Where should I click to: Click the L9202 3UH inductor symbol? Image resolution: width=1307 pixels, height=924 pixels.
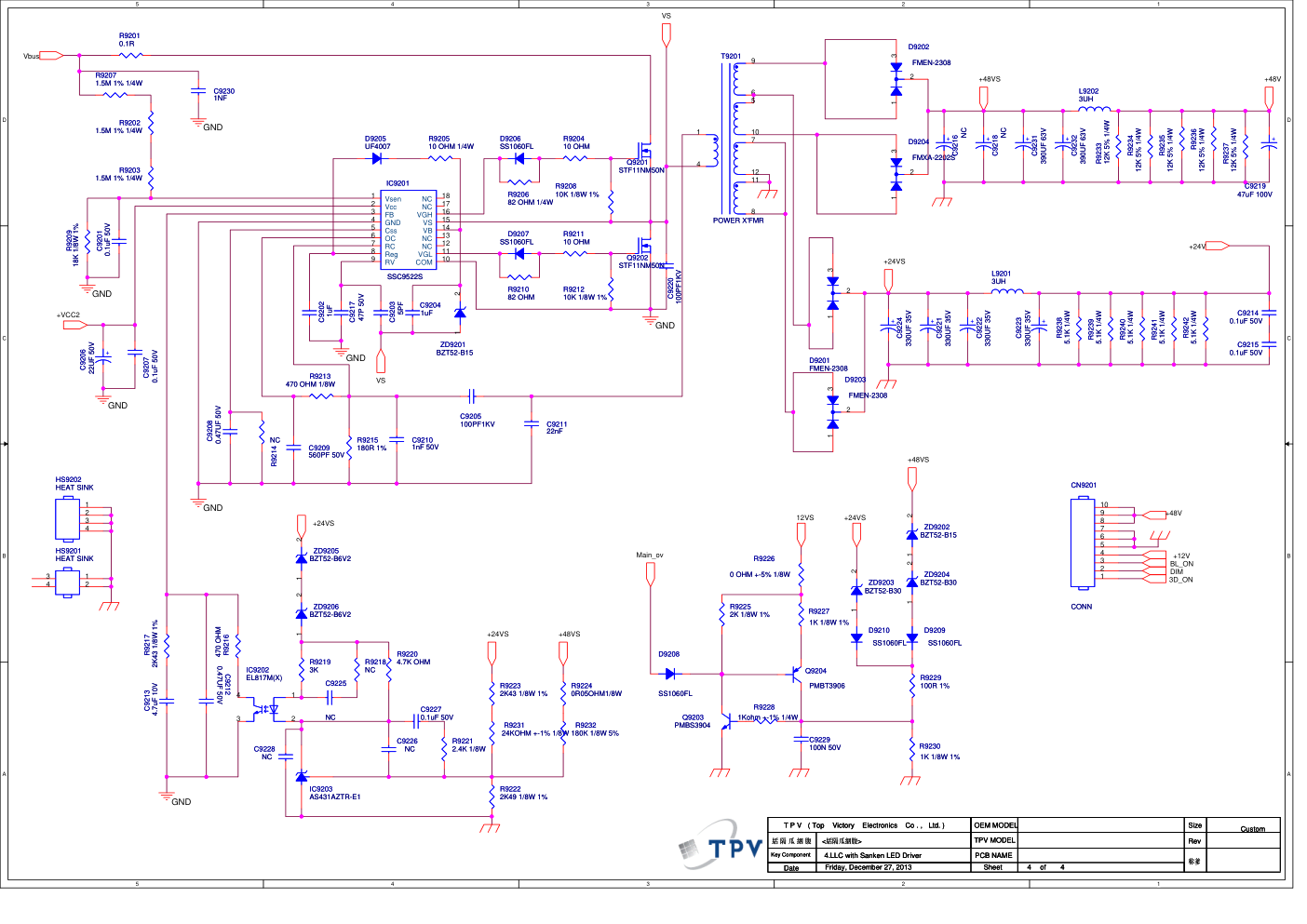[x=1094, y=110]
